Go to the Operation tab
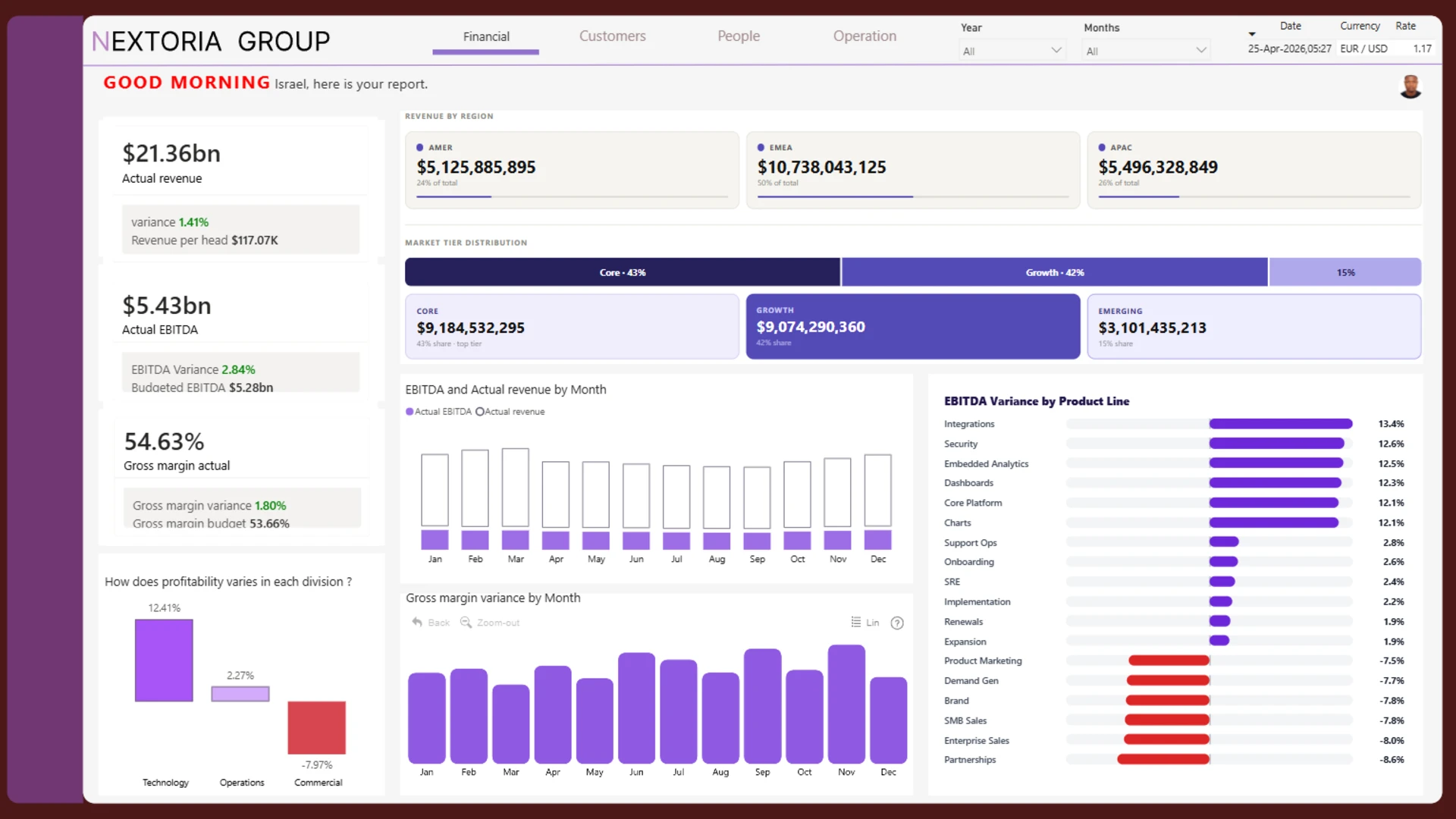This screenshot has height=819, width=1456. (864, 36)
